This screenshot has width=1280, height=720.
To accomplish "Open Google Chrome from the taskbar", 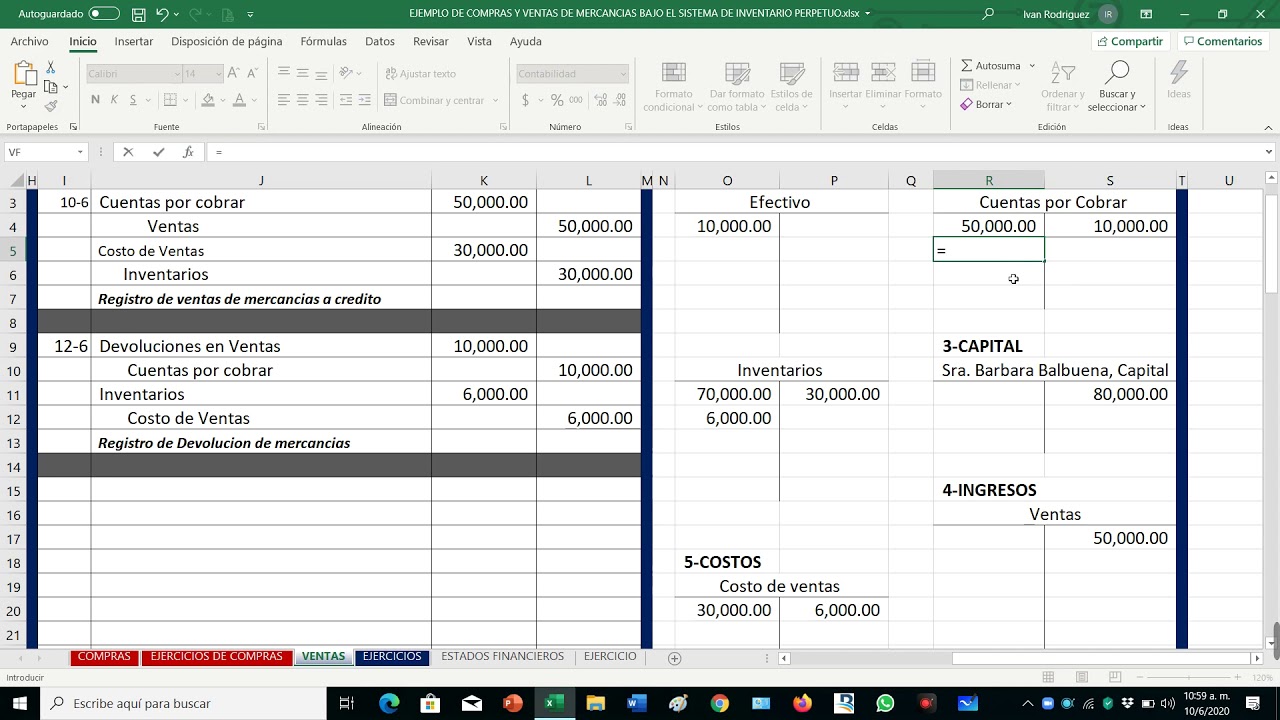I will pyautogui.click(x=719, y=703).
